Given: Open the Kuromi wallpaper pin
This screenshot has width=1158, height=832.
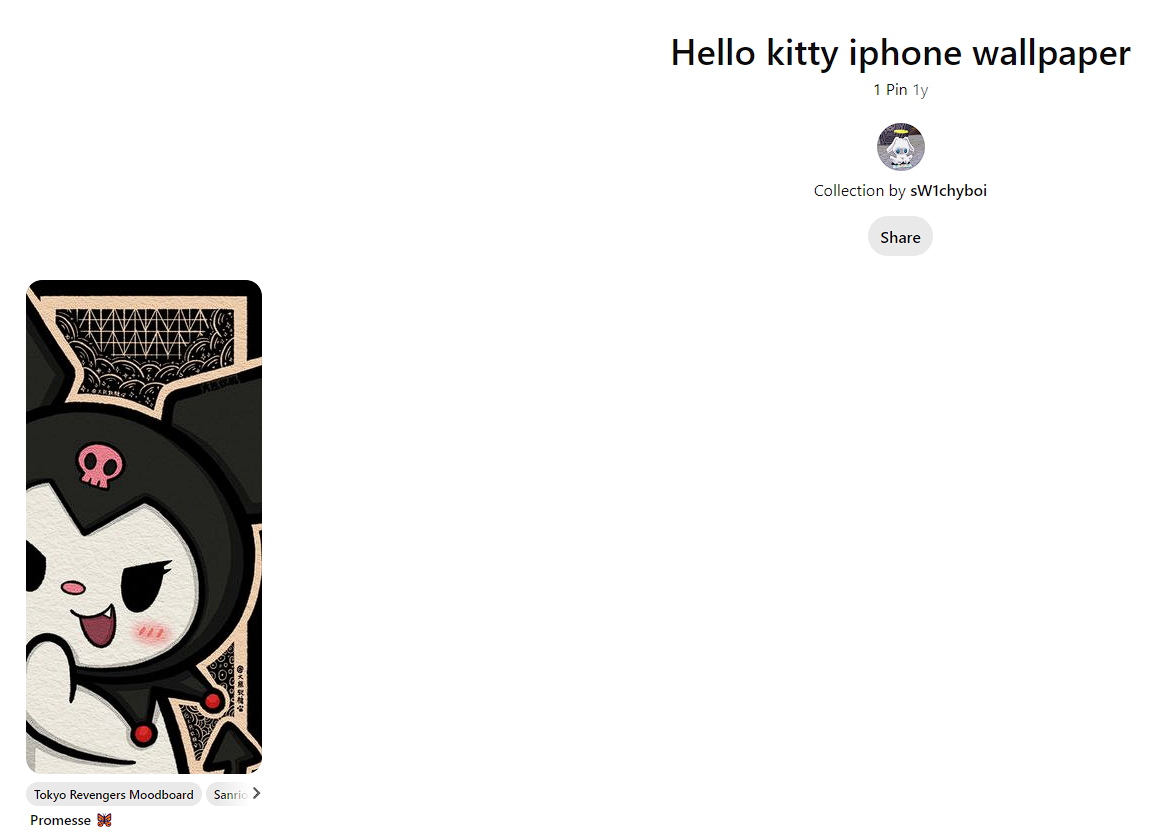Looking at the screenshot, I should (144, 526).
